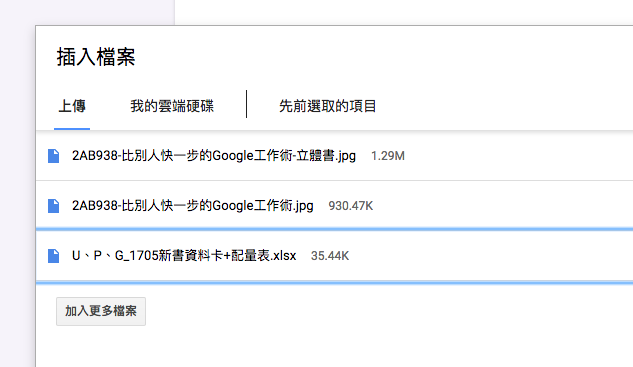The height and width of the screenshot is (367, 633).
Task: Click file icon beside 立體書.jpg row
Action: 53,156
